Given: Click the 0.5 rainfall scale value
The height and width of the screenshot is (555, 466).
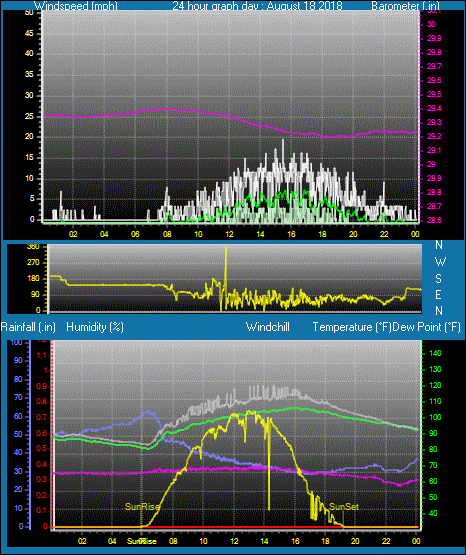Looking at the screenshot, I should coord(42,448).
